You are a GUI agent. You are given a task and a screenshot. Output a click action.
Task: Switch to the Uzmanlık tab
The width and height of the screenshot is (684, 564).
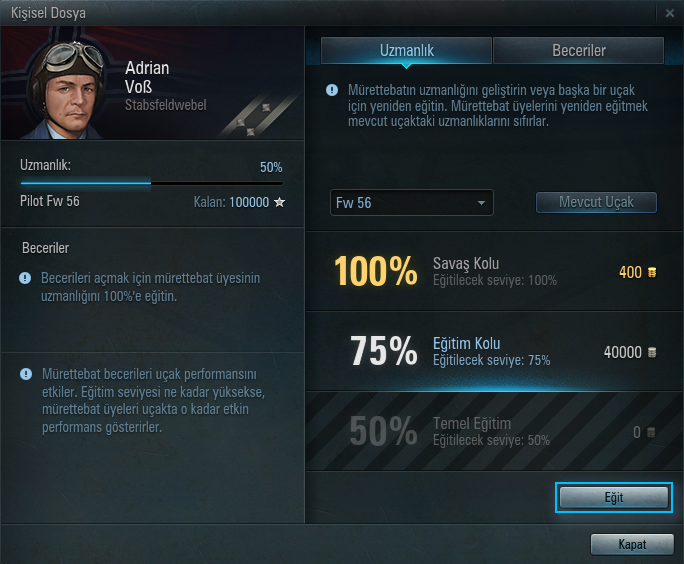[406, 51]
